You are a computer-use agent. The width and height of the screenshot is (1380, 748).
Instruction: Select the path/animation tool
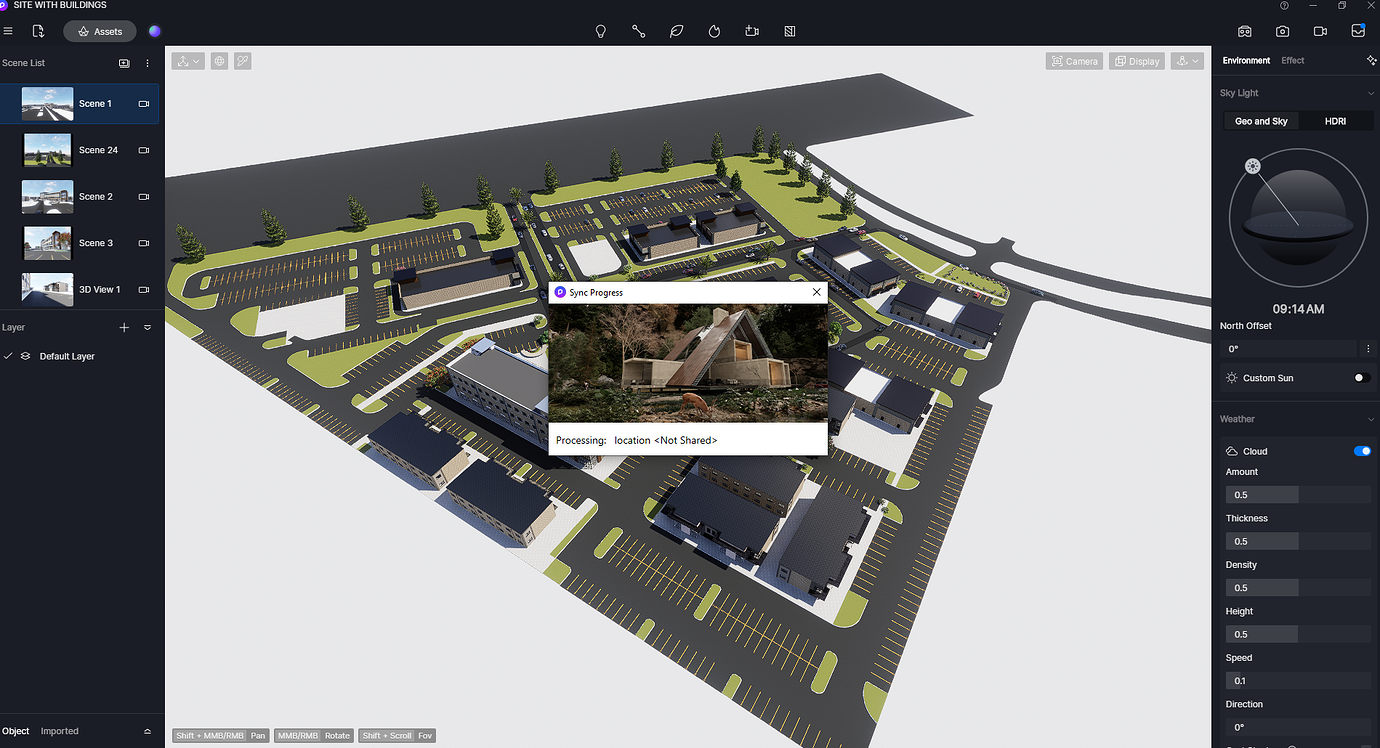639,31
